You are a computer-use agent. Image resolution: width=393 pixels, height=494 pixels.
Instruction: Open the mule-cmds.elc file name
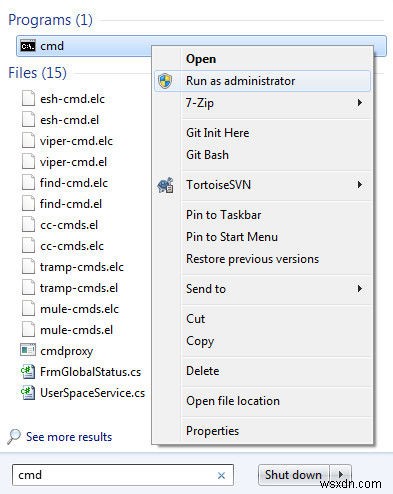(79, 309)
